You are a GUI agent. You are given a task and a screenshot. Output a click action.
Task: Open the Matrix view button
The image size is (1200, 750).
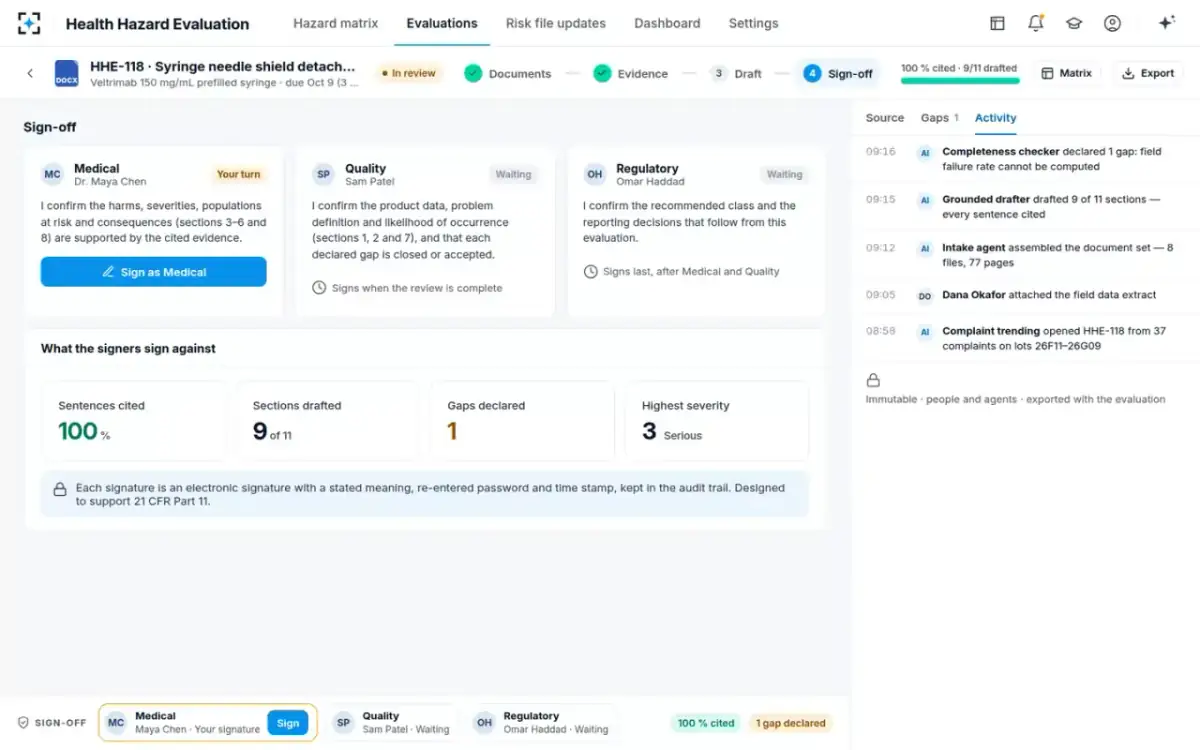(1066, 73)
